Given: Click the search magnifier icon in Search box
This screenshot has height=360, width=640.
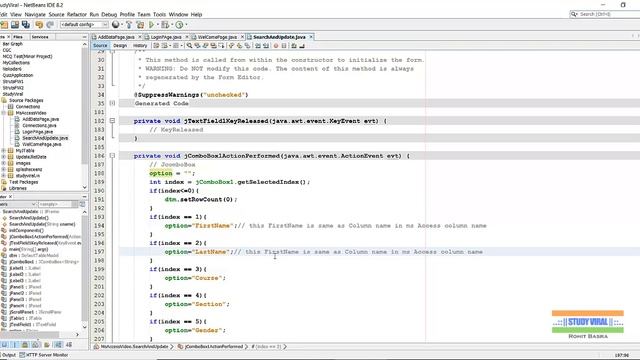Looking at the screenshot, I should (x=574, y=14).
